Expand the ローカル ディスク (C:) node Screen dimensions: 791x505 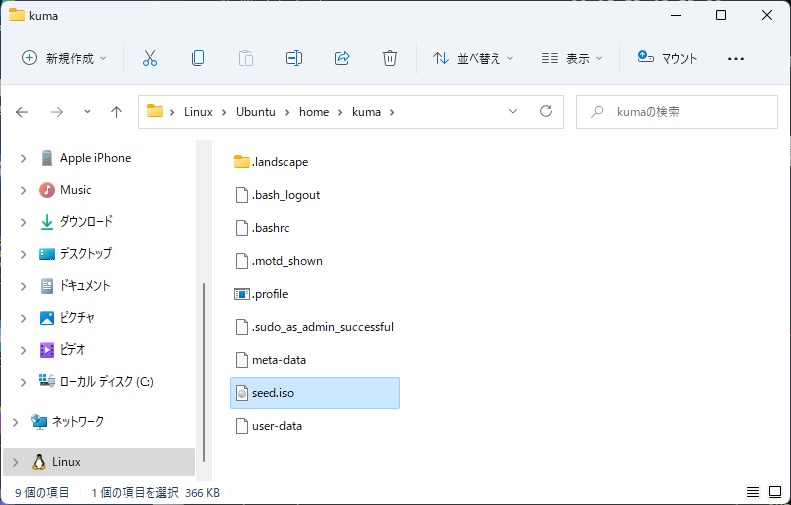24,381
